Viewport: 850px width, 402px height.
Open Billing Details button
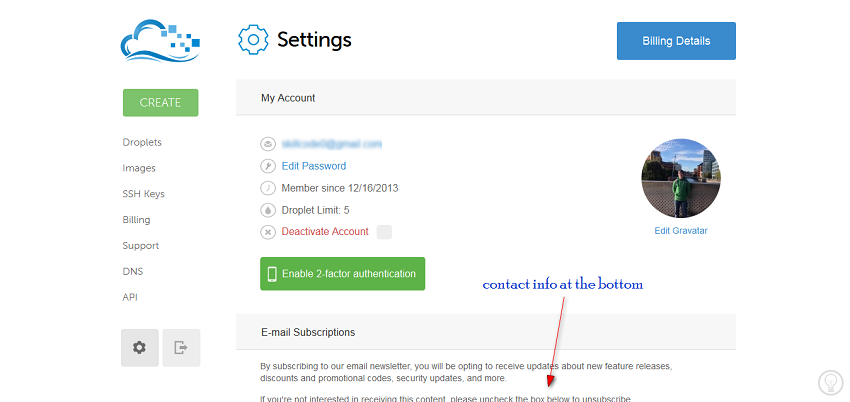click(x=676, y=41)
